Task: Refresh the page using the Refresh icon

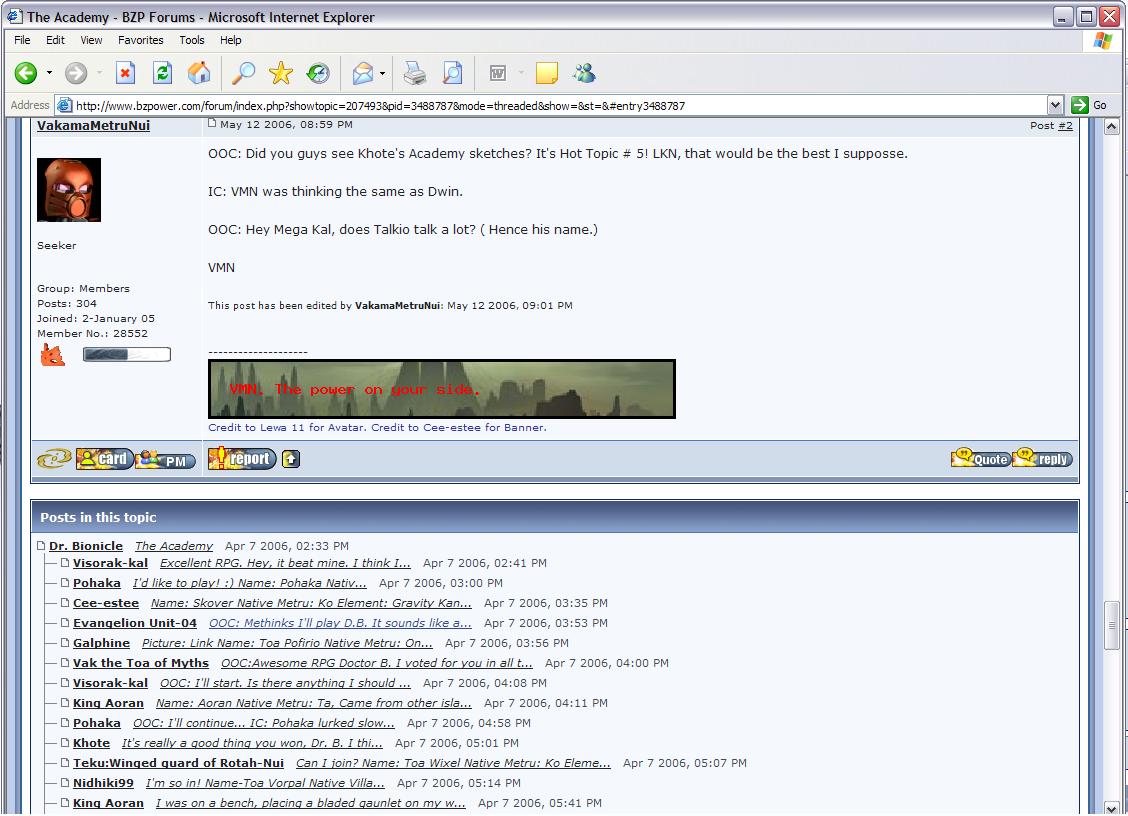Action: tap(163, 73)
